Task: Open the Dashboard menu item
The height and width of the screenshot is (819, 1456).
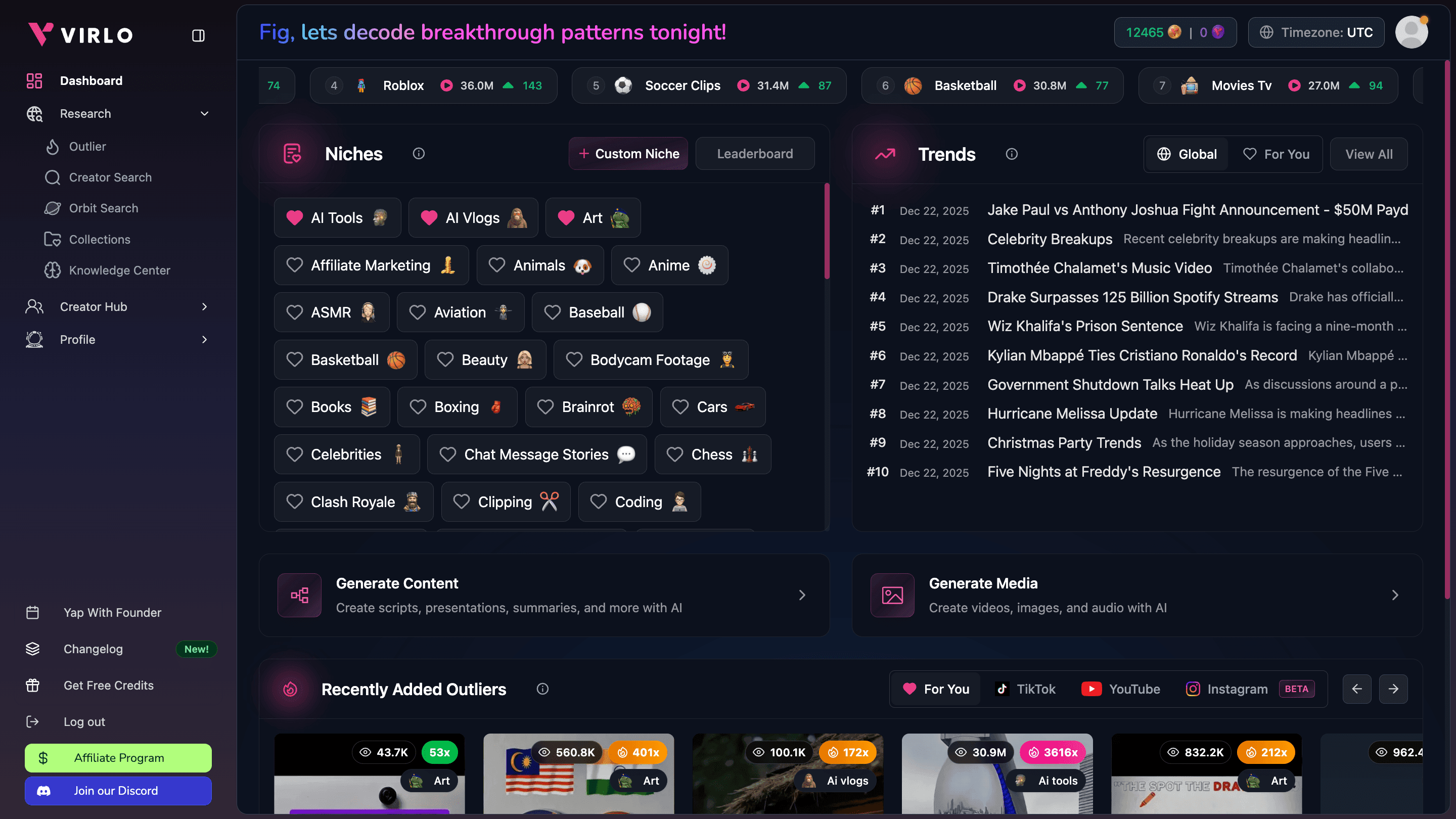Action: click(x=91, y=80)
